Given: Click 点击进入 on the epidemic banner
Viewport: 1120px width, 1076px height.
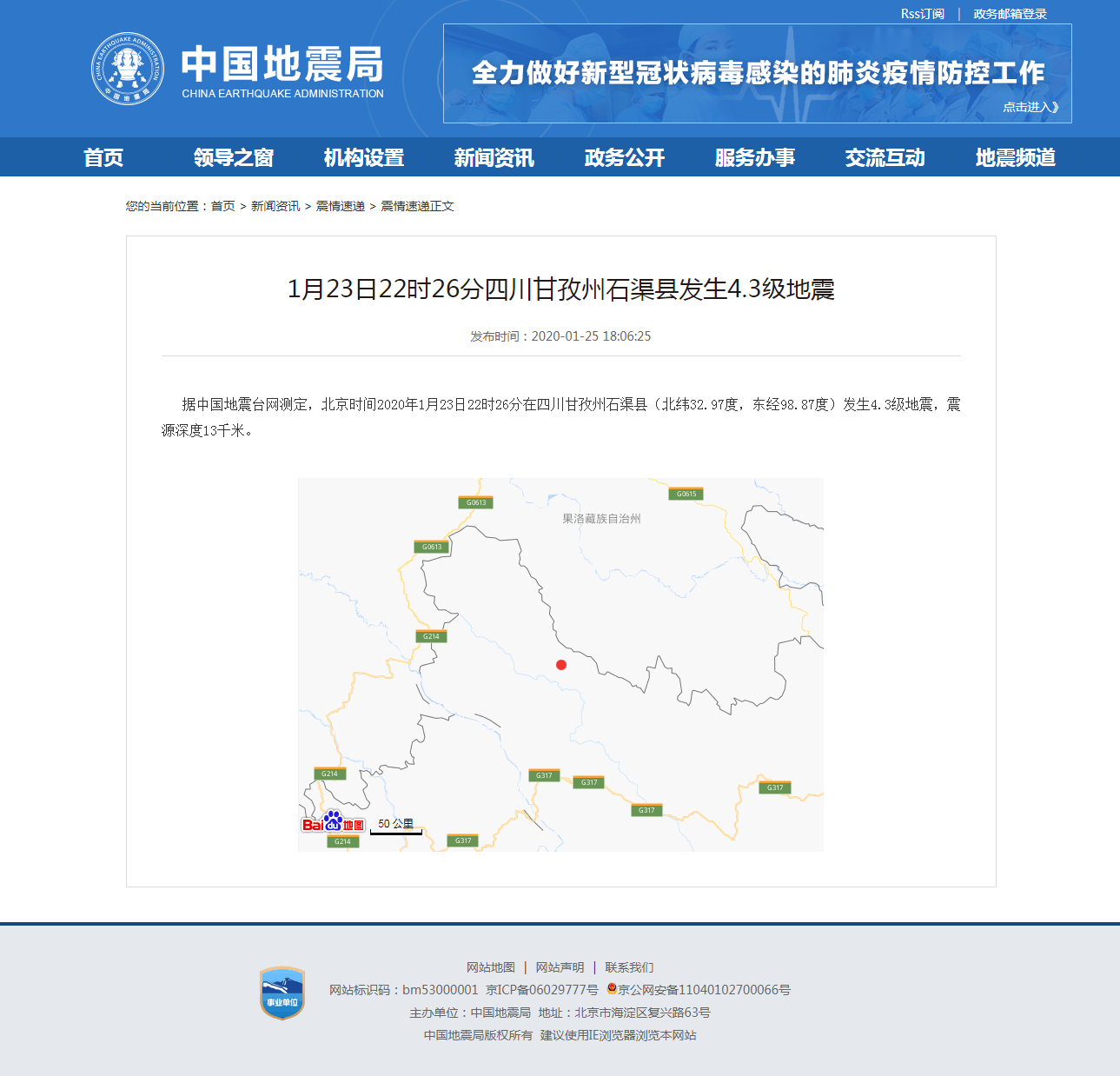Looking at the screenshot, I should (1031, 107).
